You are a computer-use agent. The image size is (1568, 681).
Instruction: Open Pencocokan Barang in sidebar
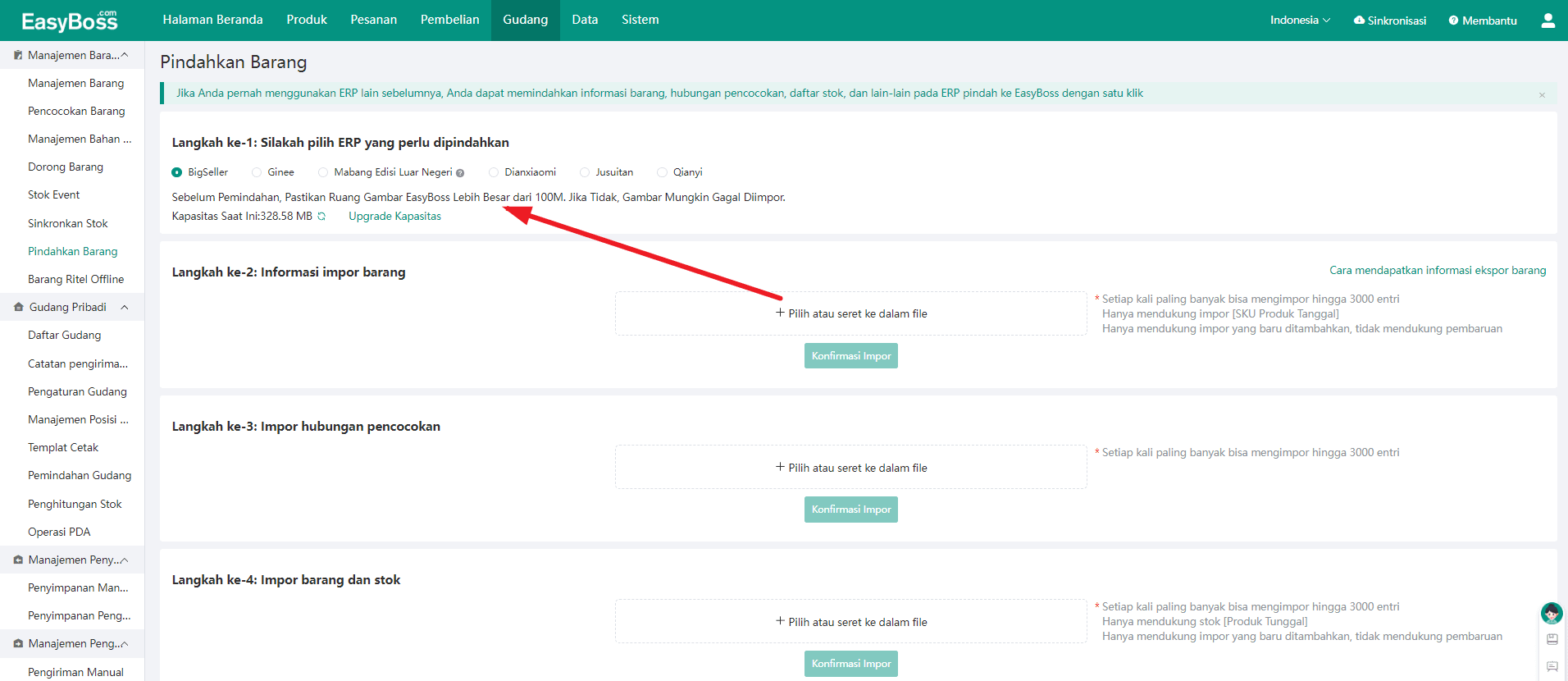pyautogui.click(x=76, y=111)
